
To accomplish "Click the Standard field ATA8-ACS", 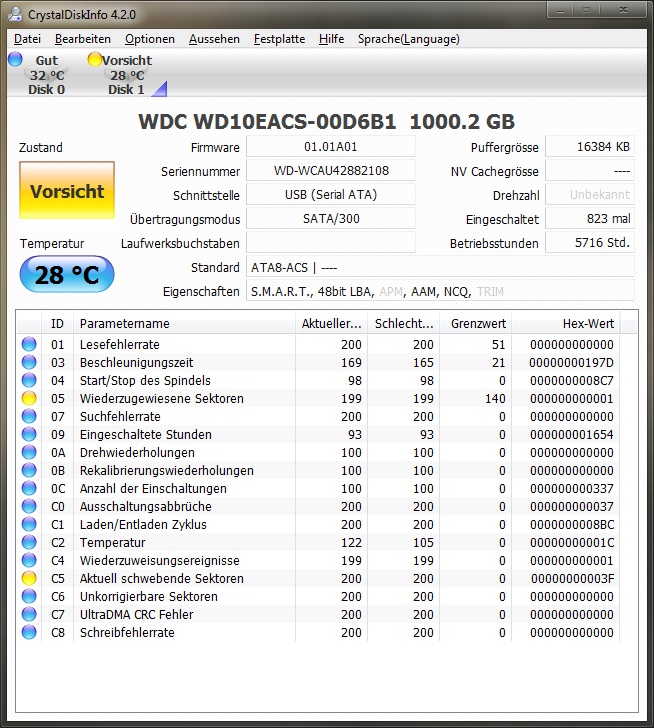I will (x=440, y=267).
